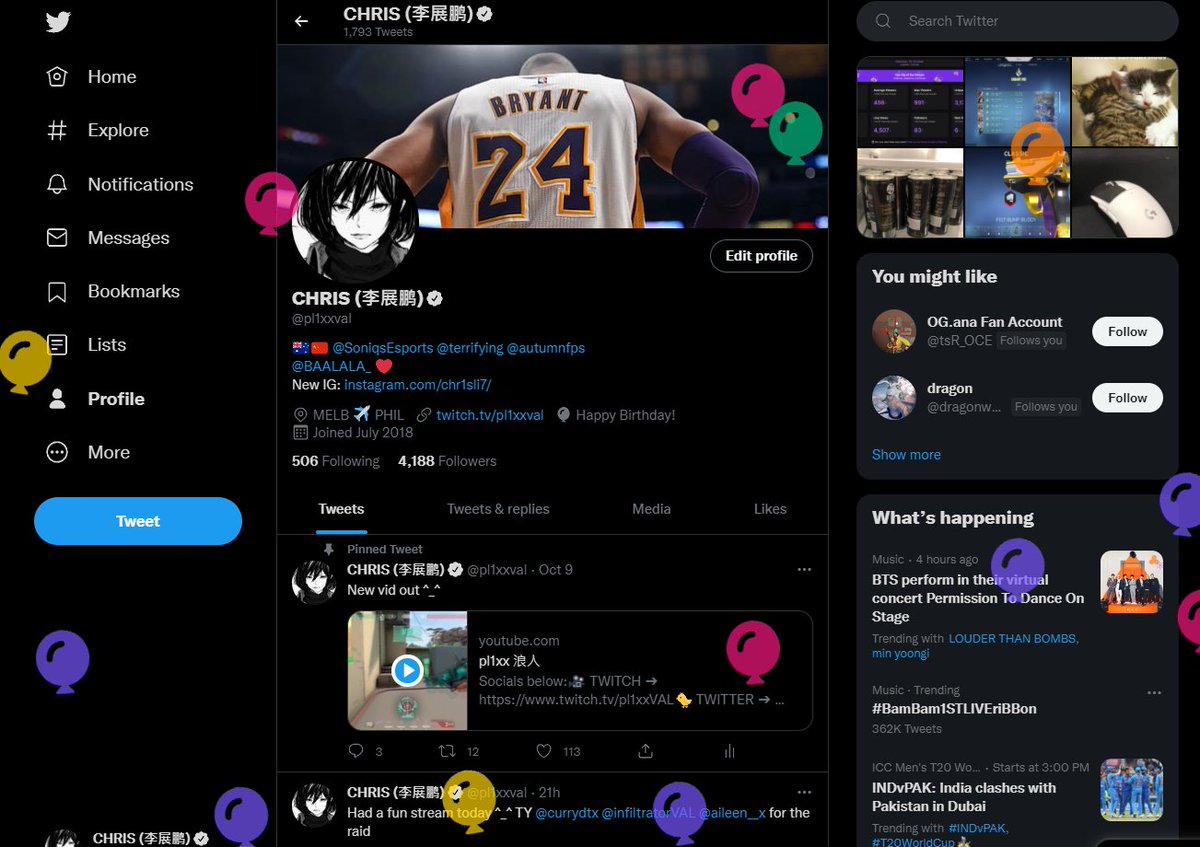Screen dimensions: 1200x847
Task: Click the blue Tweet button
Action: tap(138, 521)
